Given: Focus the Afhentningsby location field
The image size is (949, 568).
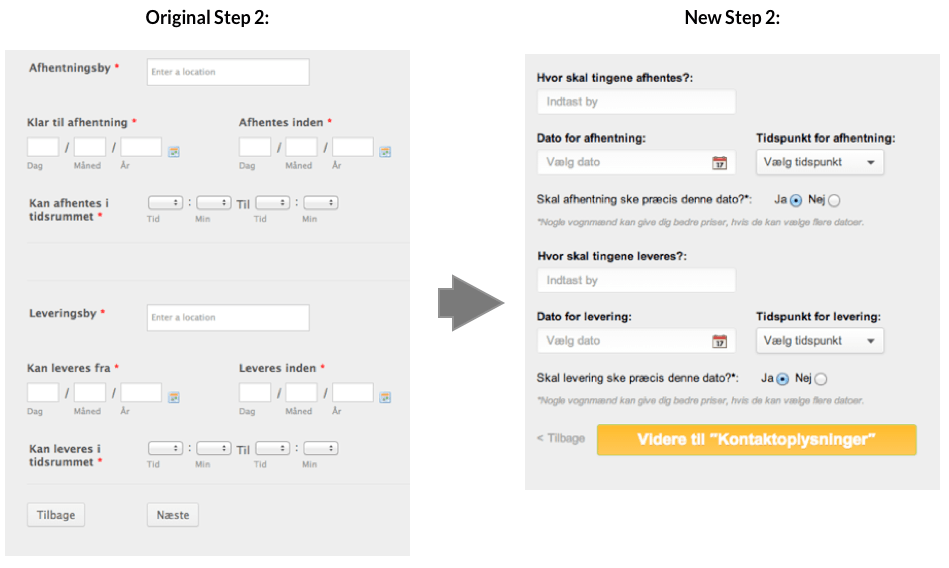Looking at the screenshot, I should pos(228,72).
